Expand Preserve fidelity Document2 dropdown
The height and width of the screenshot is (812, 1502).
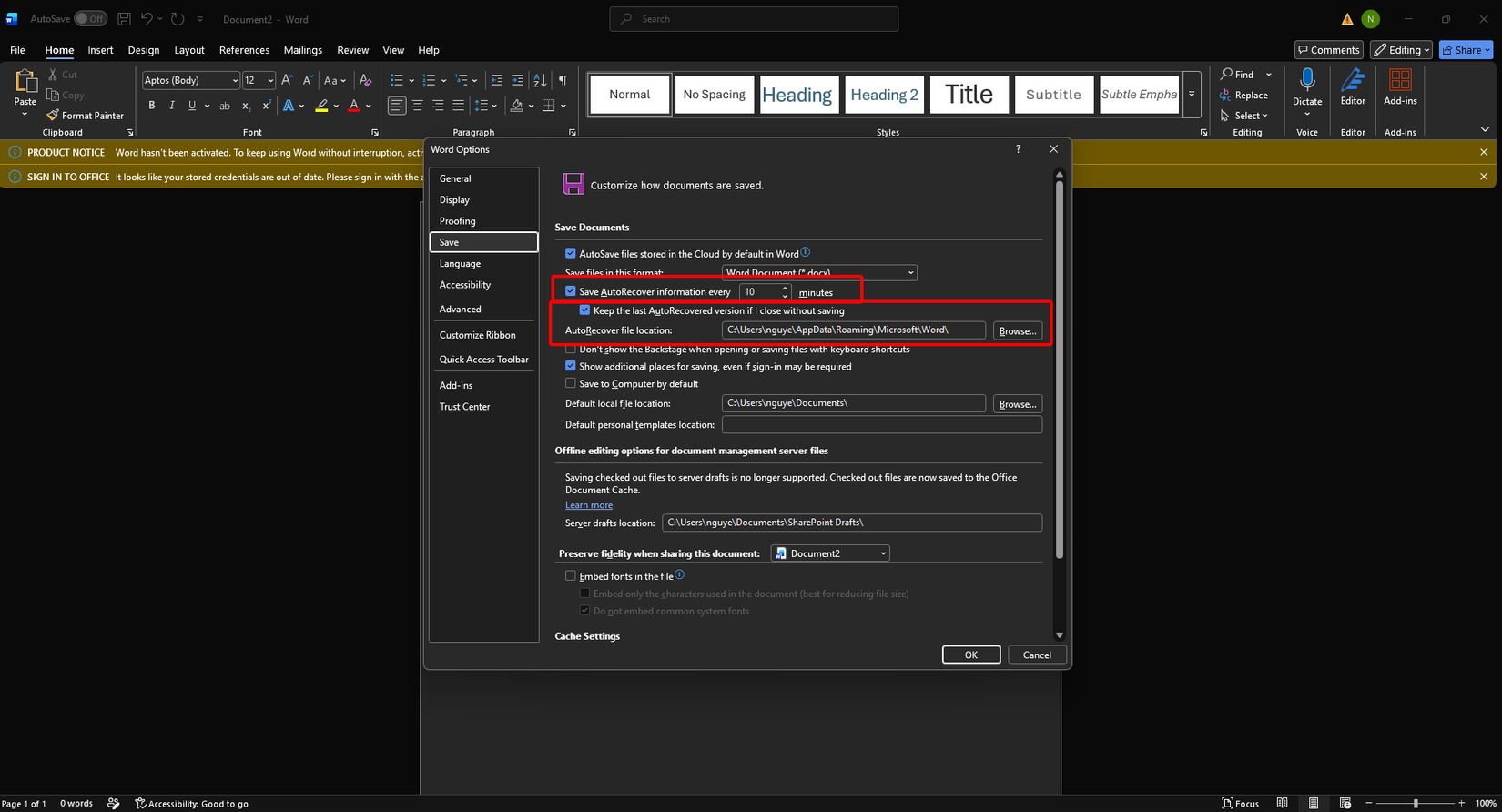[830, 553]
